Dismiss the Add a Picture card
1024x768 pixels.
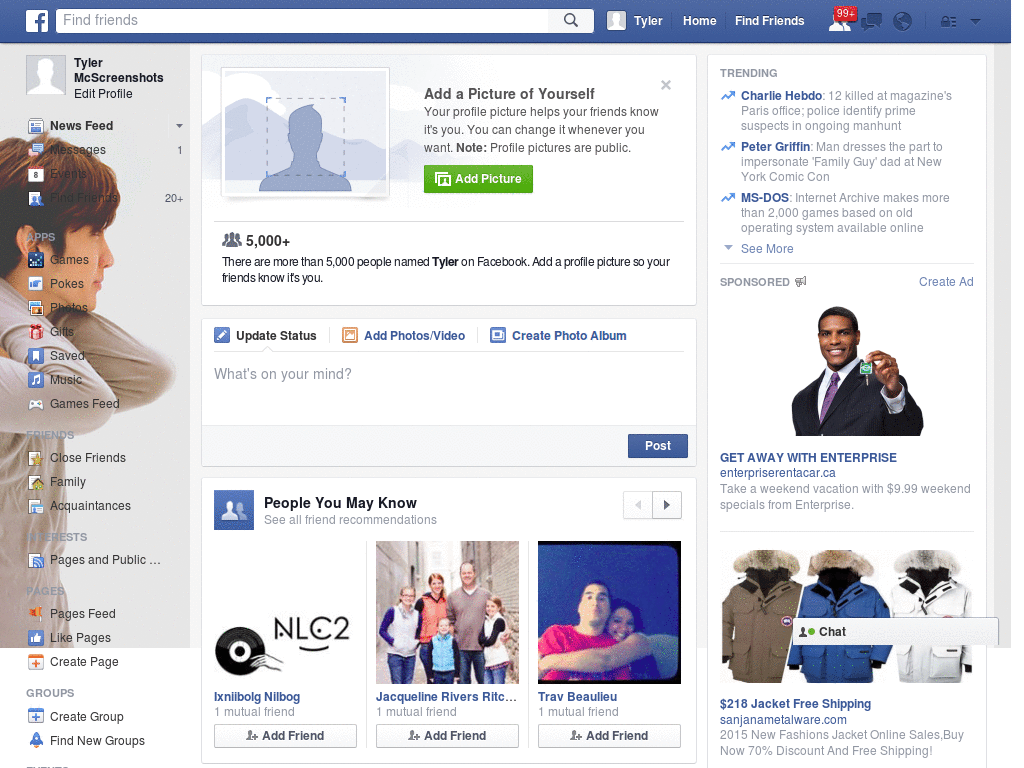tap(665, 85)
